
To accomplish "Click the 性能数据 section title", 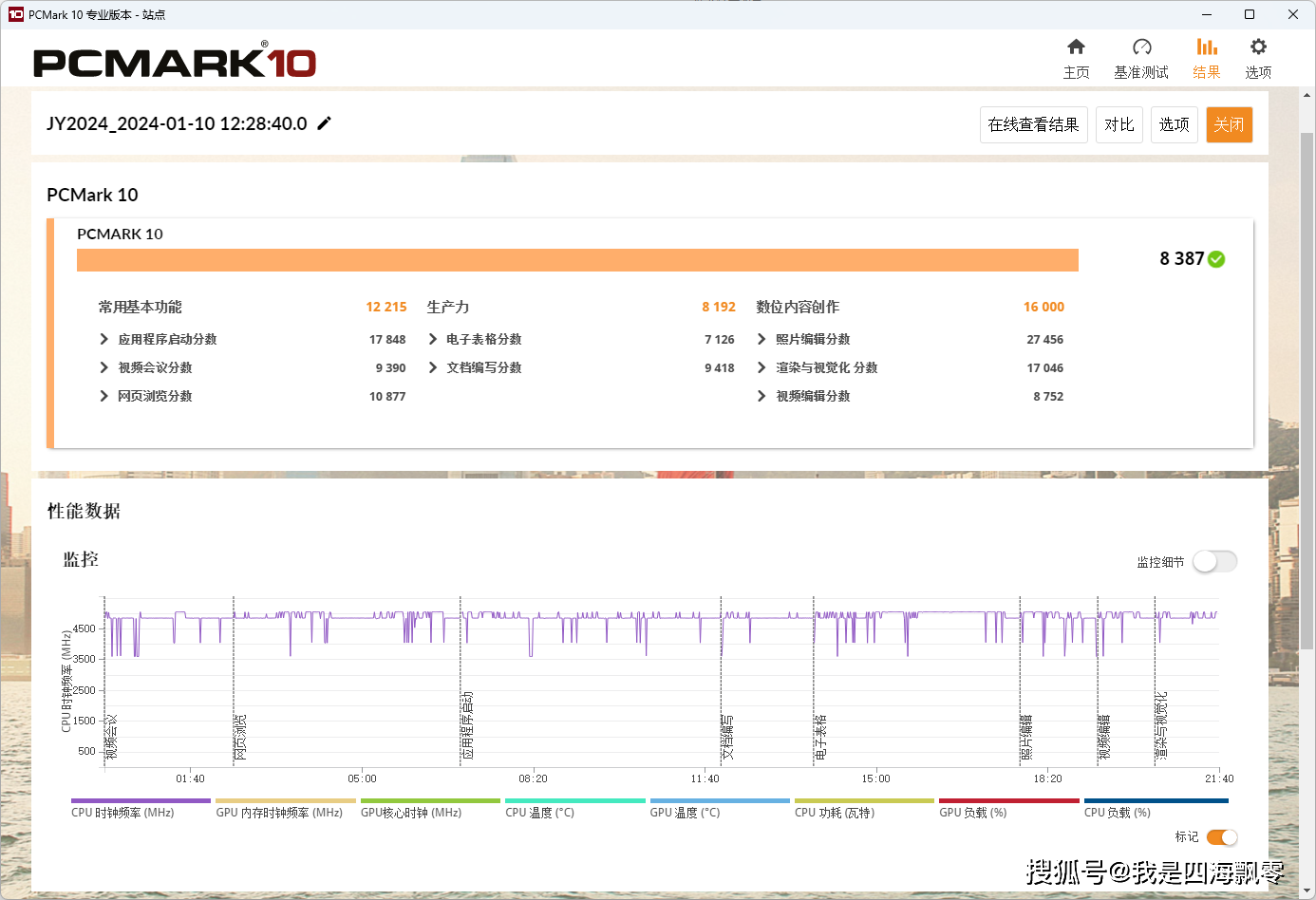I will 84,511.
